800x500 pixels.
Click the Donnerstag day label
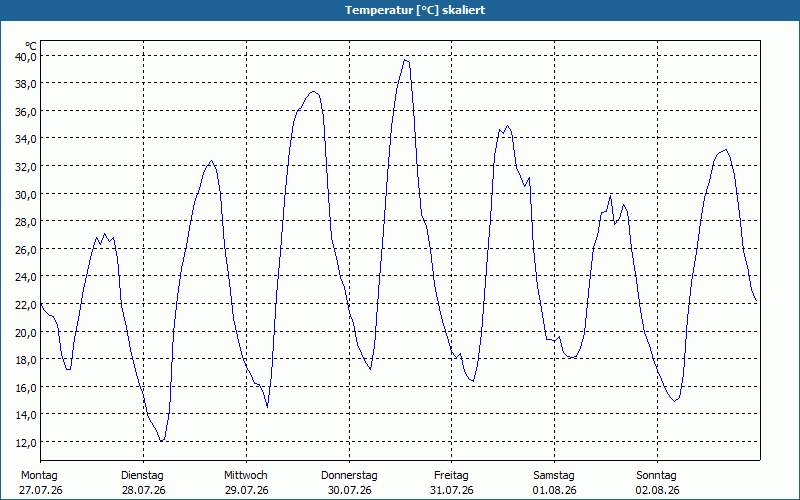point(349,476)
